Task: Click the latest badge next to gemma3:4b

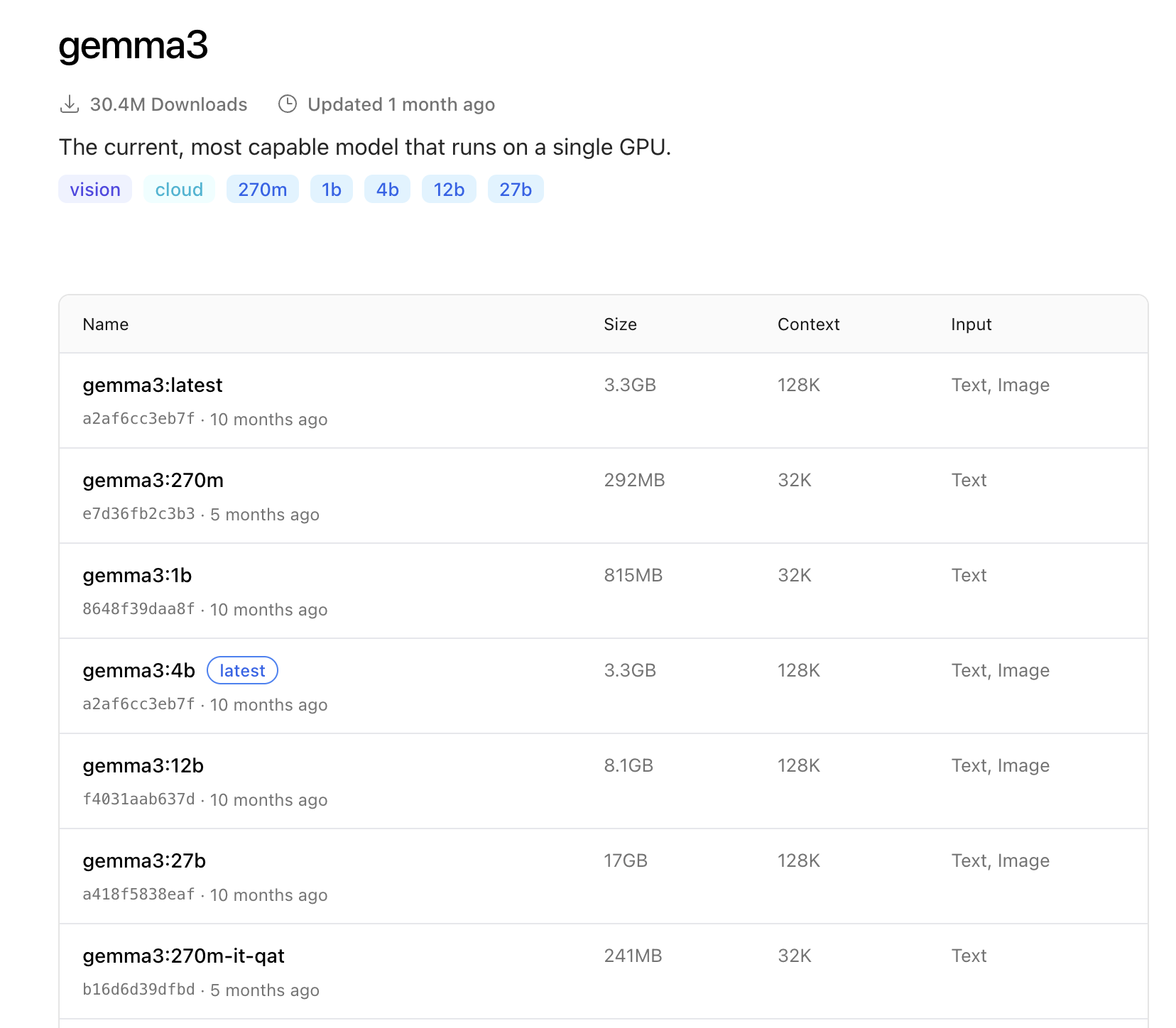Action: 242,670
